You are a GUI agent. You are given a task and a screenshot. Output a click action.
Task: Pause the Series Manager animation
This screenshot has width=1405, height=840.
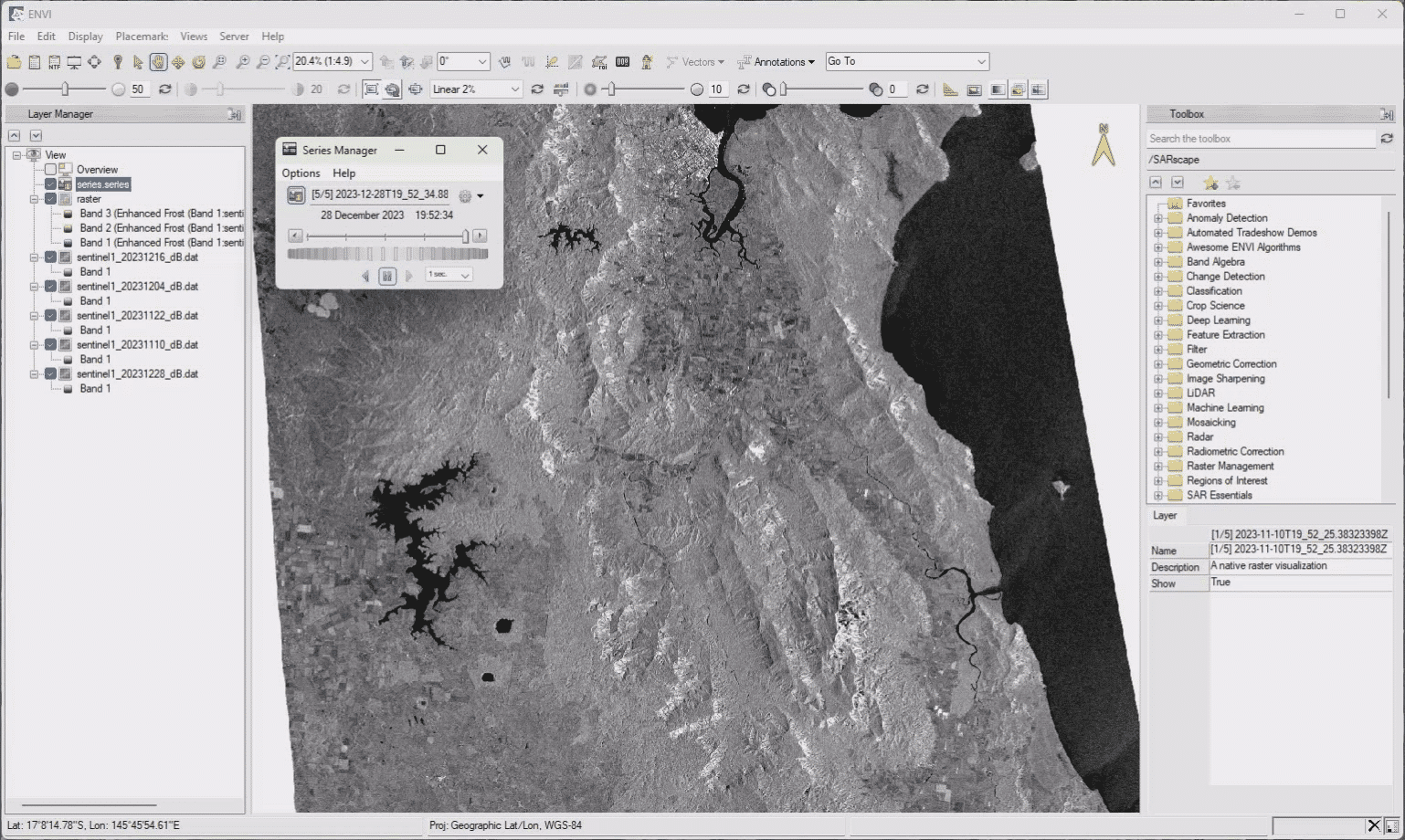coord(387,276)
